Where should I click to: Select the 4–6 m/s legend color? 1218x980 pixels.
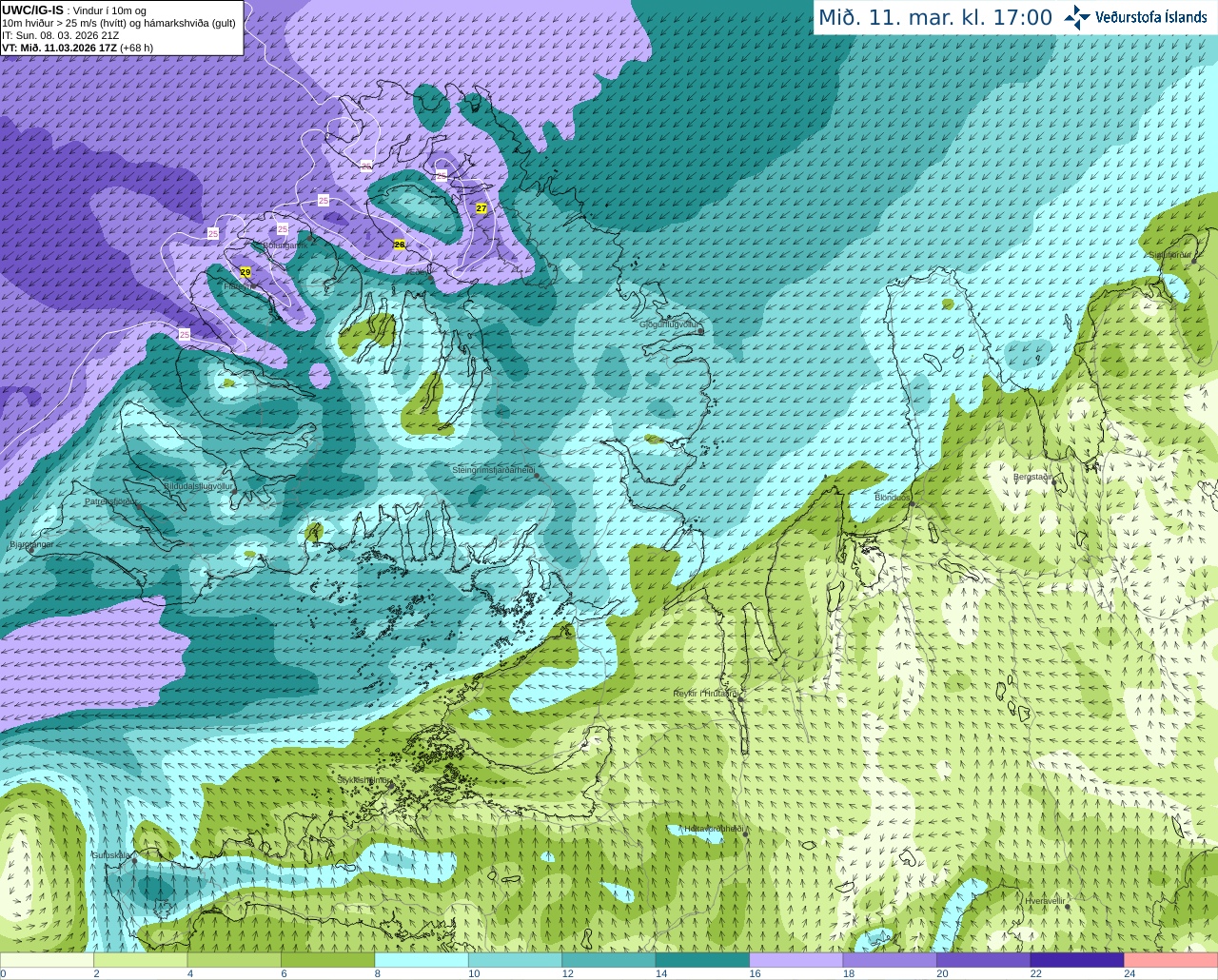tap(234, 960)
